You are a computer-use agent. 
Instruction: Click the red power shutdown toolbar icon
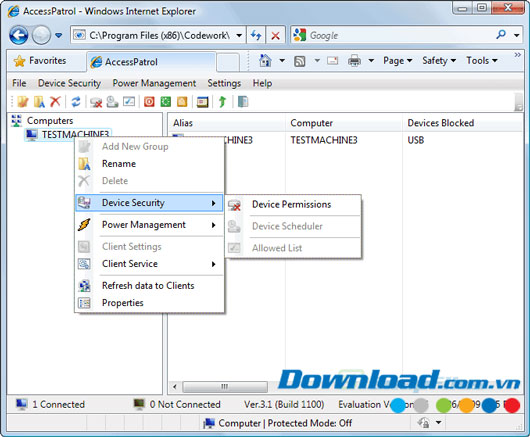point(149,101)
